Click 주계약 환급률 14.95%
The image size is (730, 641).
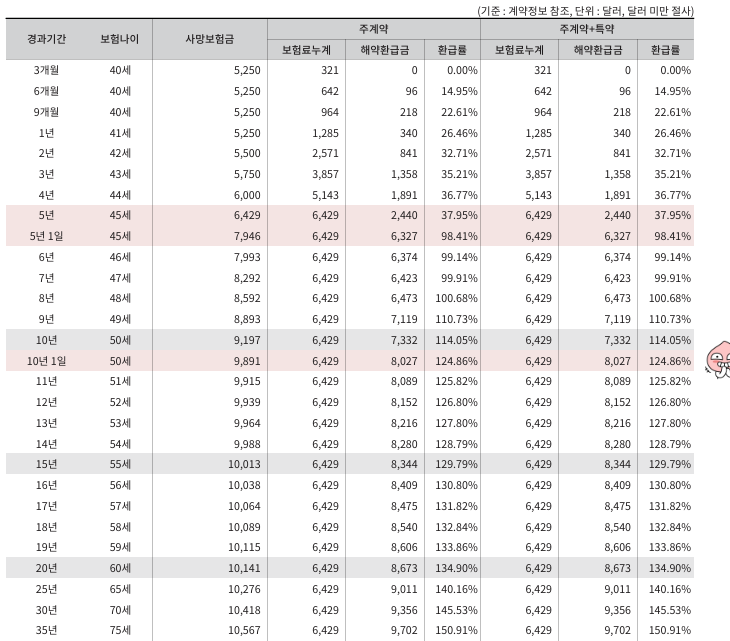[x=460, y=91]
